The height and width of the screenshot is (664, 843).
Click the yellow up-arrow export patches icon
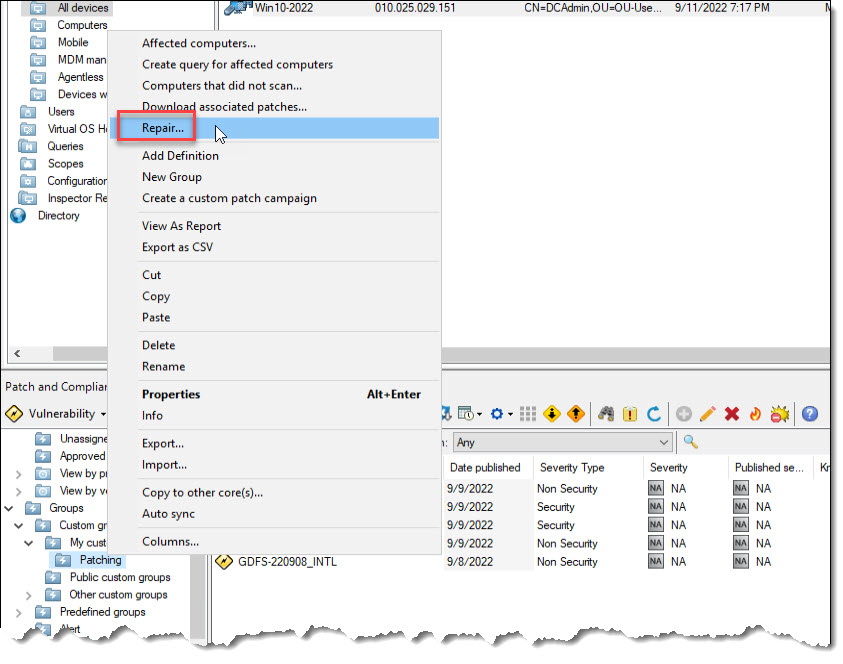click(575, 413)
